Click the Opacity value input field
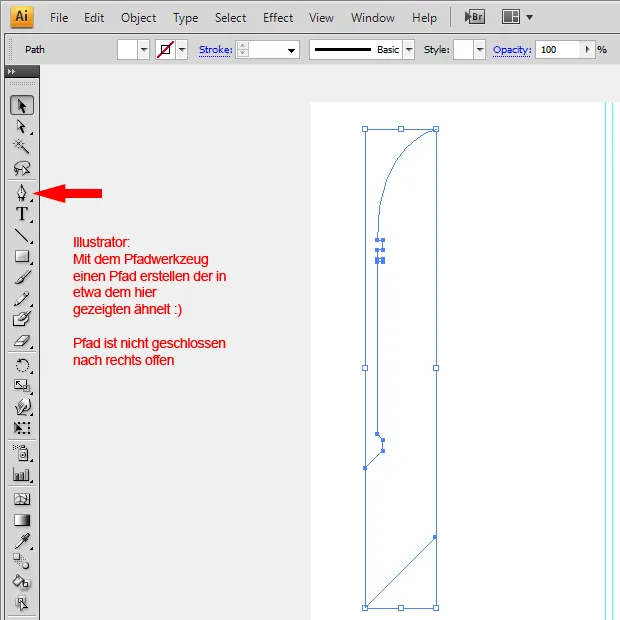The width and height of the screenshot is (620, 620). (558, 50)
